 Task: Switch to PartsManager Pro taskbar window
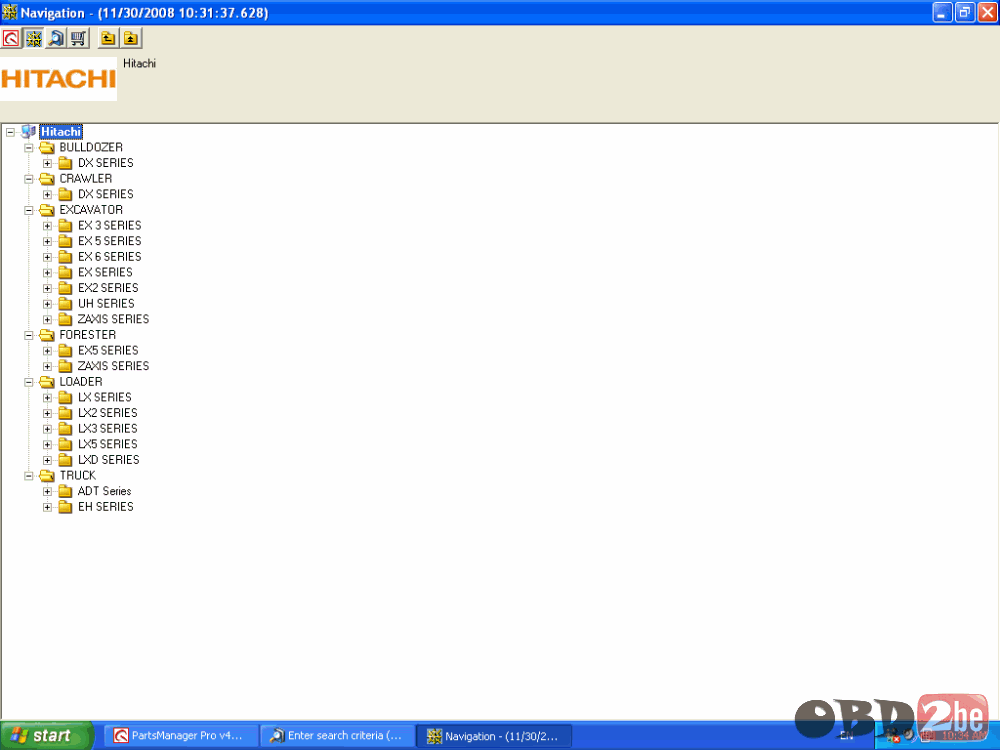coord(181,736)
